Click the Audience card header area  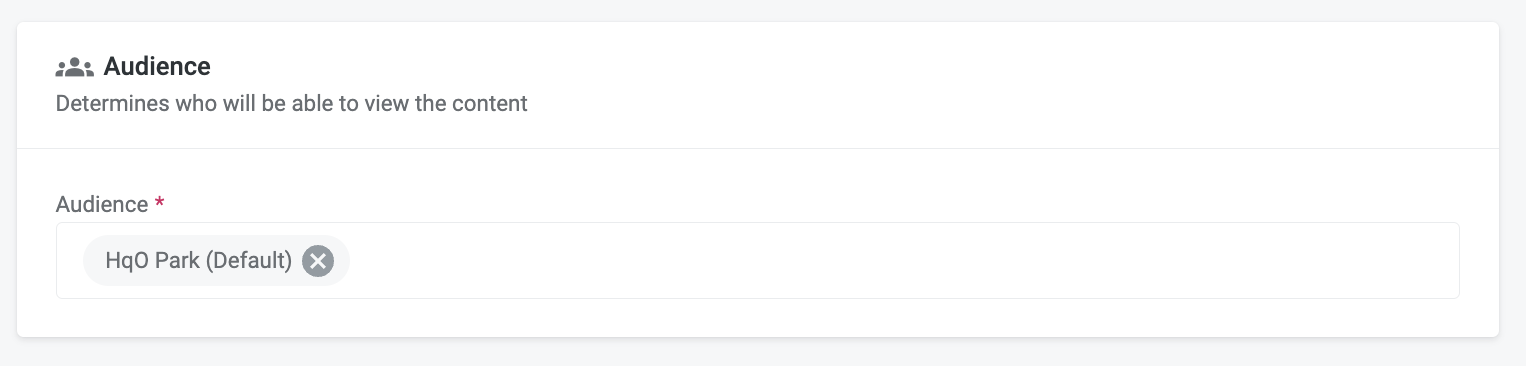tap(757, 85)
